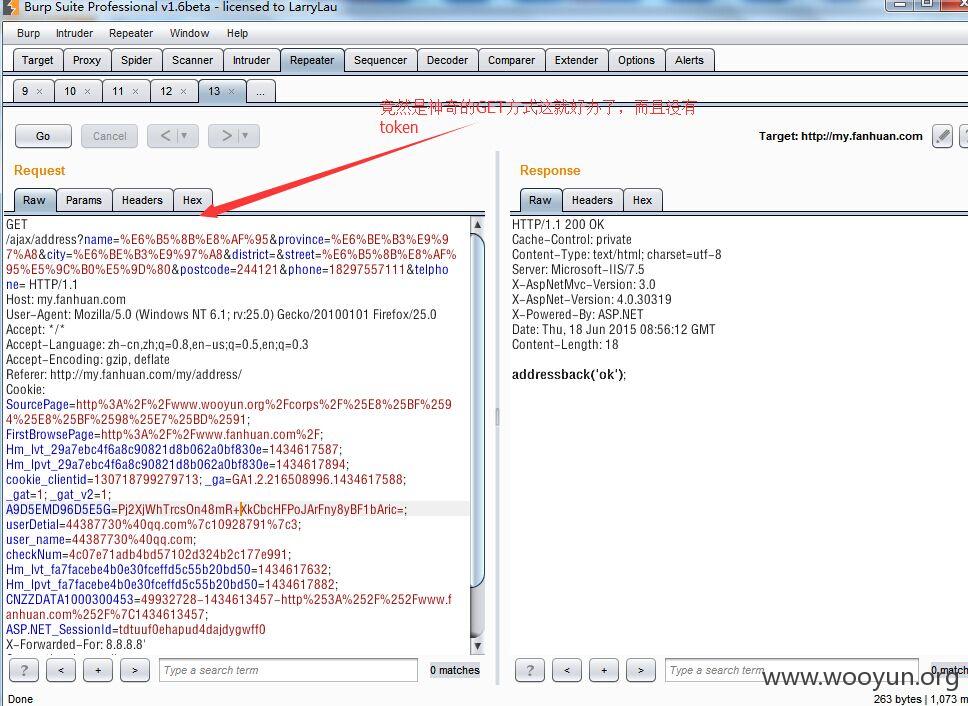Switch to the Proxy tab
Image resolution: width=968 pixels, height=706 pixels.
86,60
